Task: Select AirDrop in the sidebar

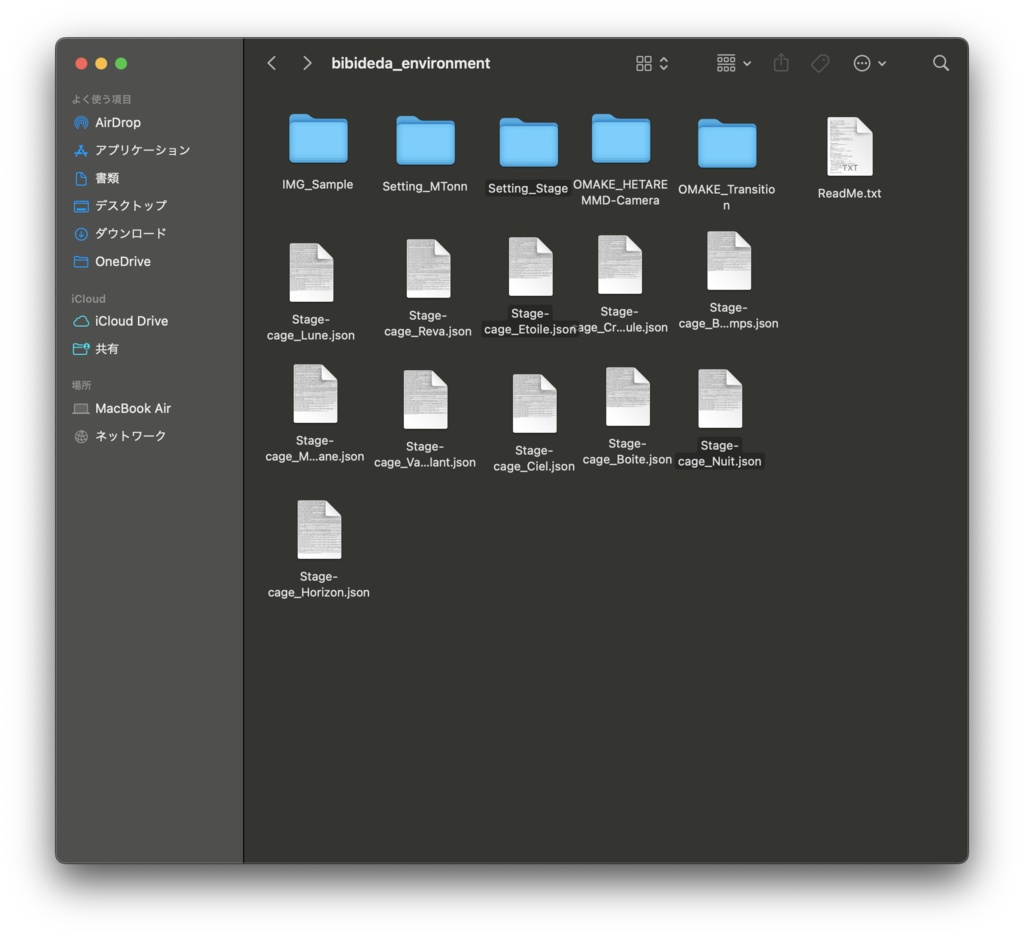Action: (118, 123)
